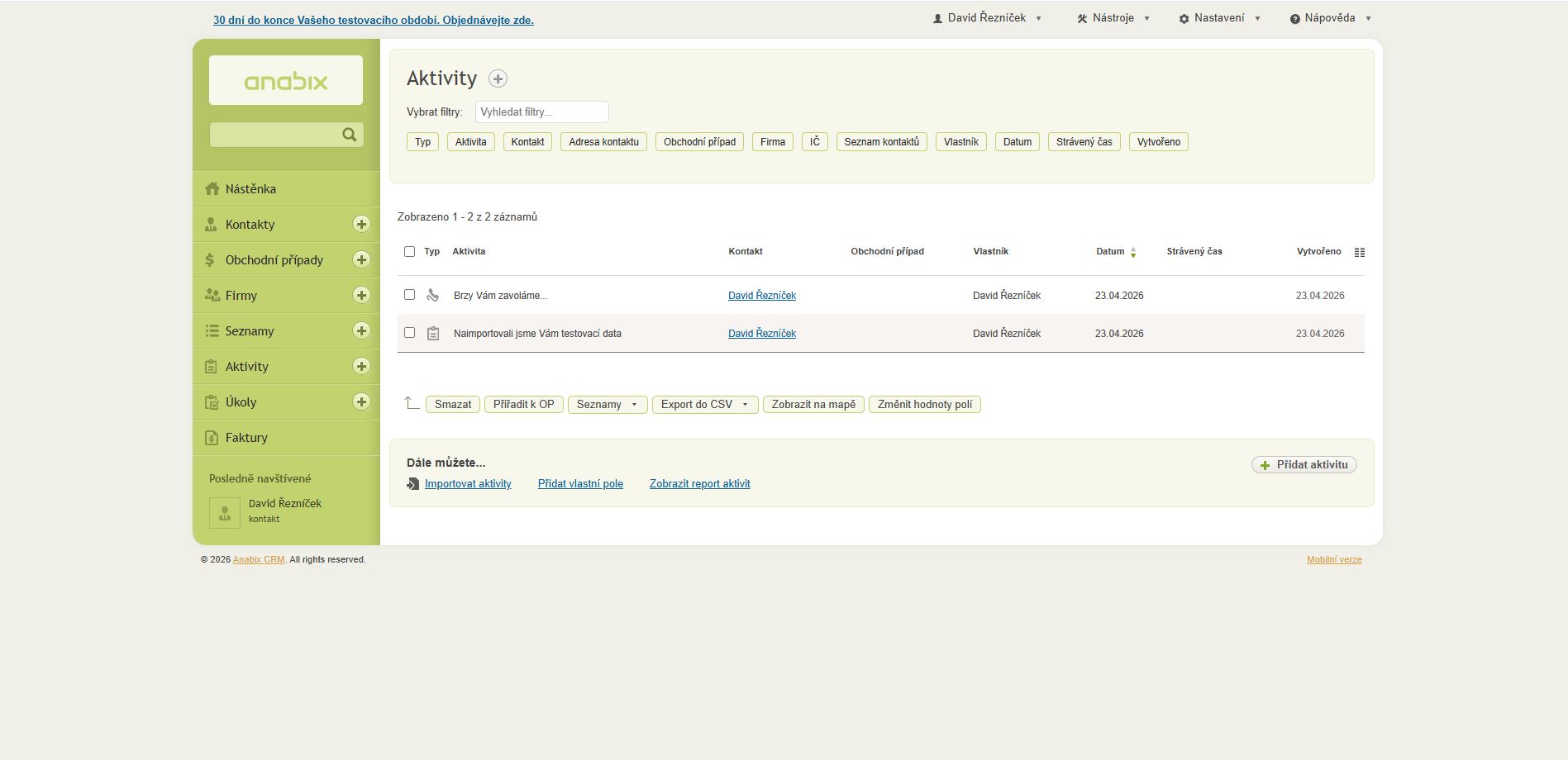The height and width of the screenshot is (760, 1568).
Task: Click Změnit hodnoty polí button
Action: [x=925, y=405]
